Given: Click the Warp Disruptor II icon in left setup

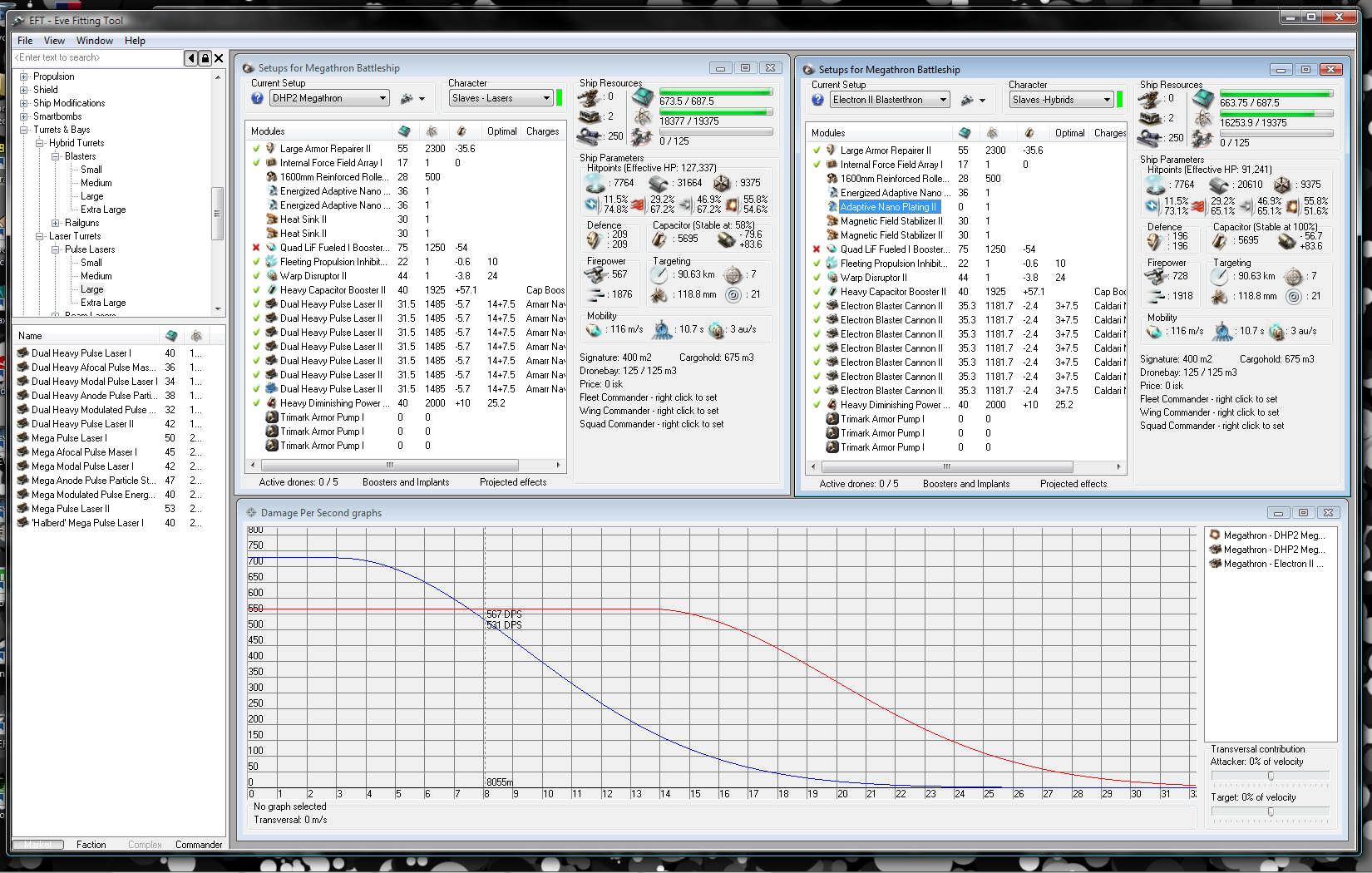Looking at the screenshot, I should [271, 276].
